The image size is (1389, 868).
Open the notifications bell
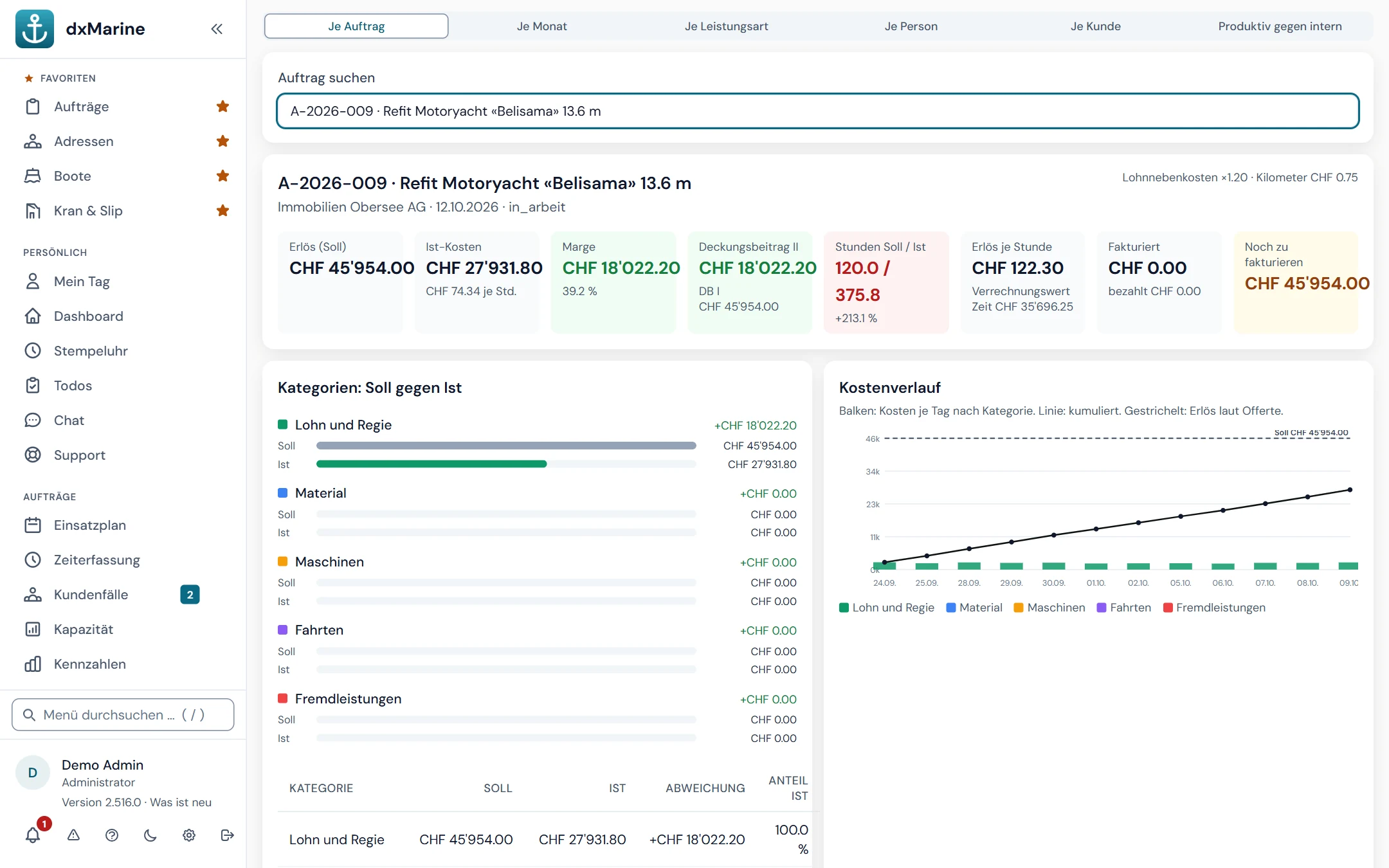click(33, 835)
